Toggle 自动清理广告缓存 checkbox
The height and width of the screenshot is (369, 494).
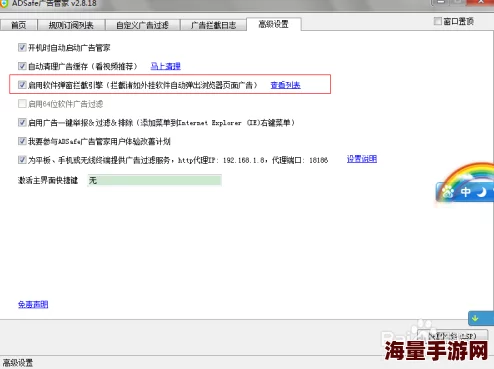[22, 66]
